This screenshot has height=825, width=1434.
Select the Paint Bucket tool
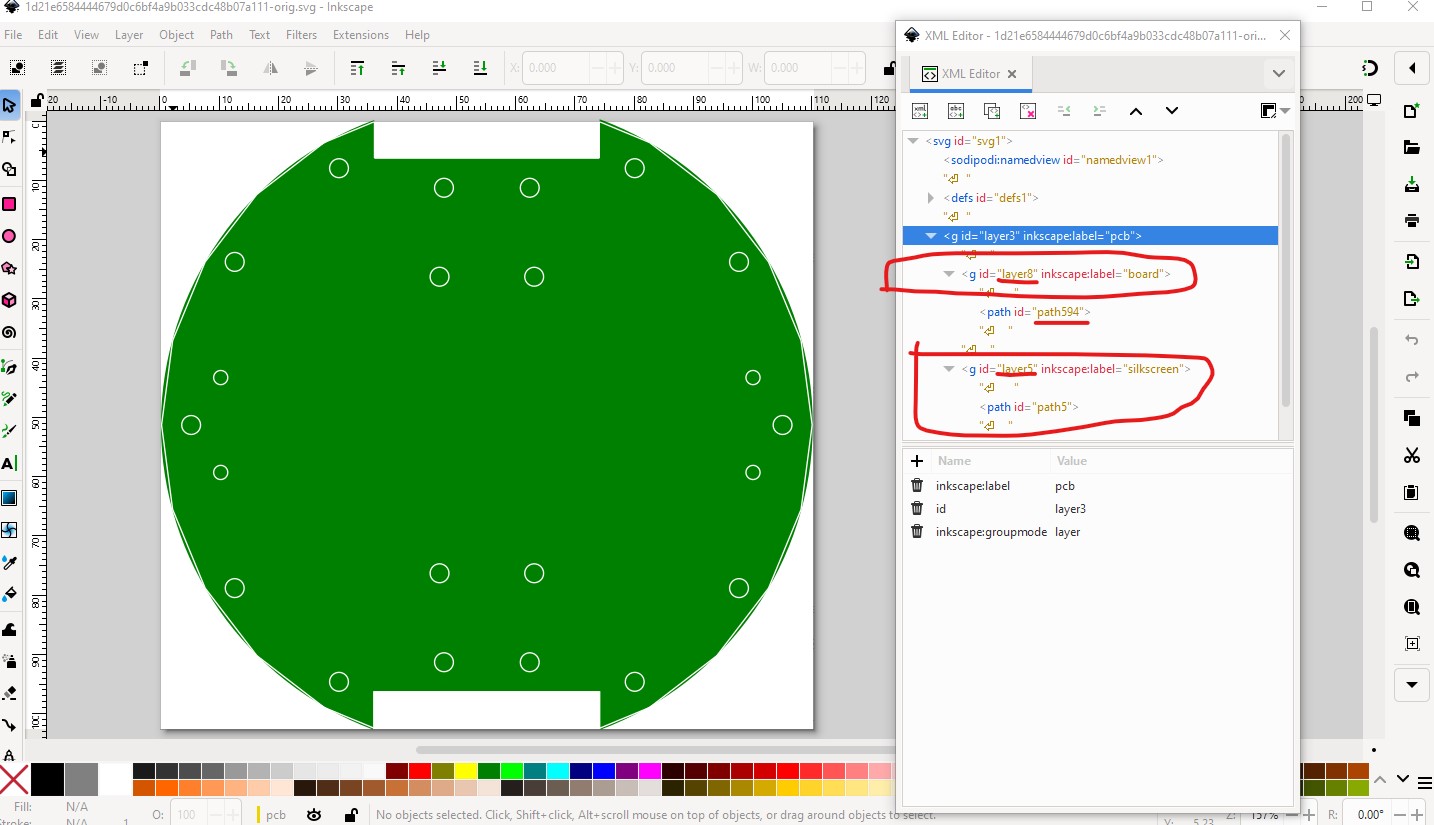coord(9,594)
